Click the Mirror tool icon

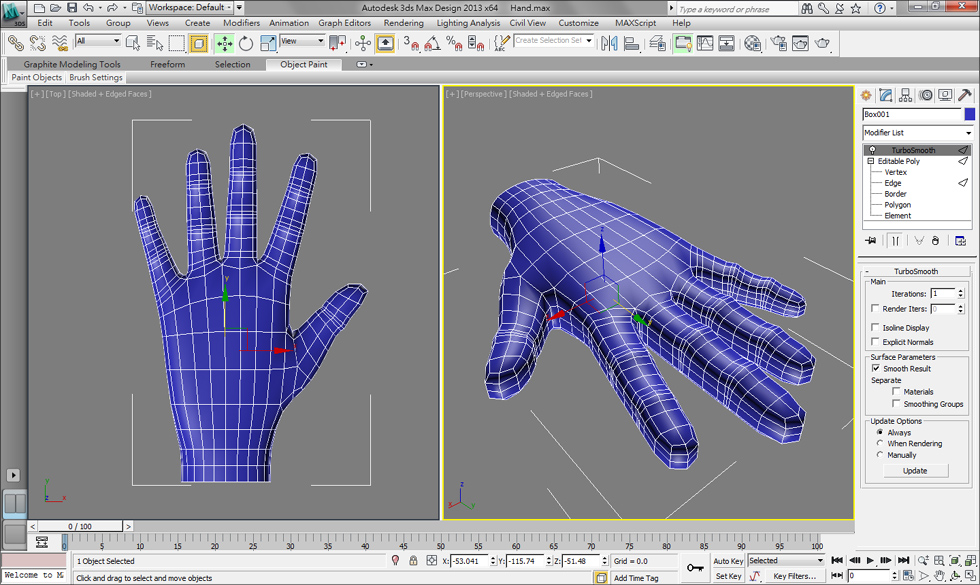(609, 43)
